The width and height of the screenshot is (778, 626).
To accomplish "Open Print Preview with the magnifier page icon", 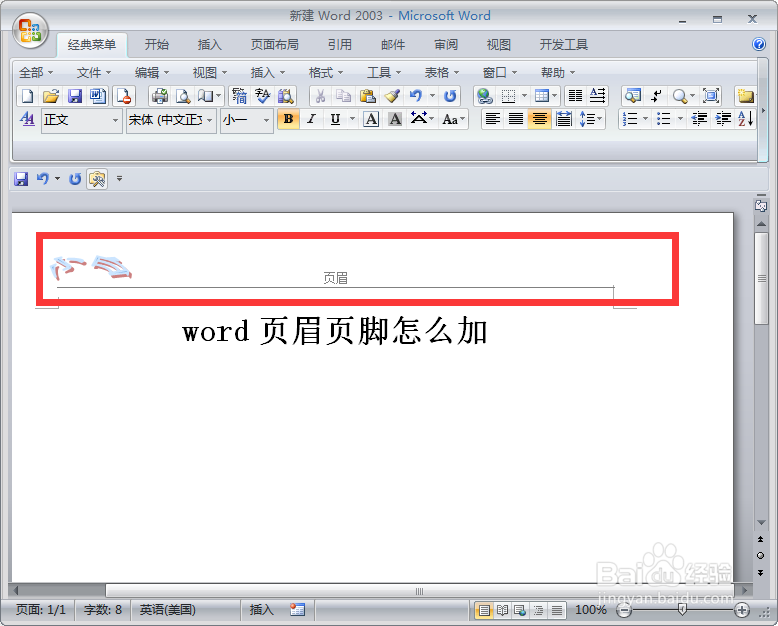I will coord(183,96).
